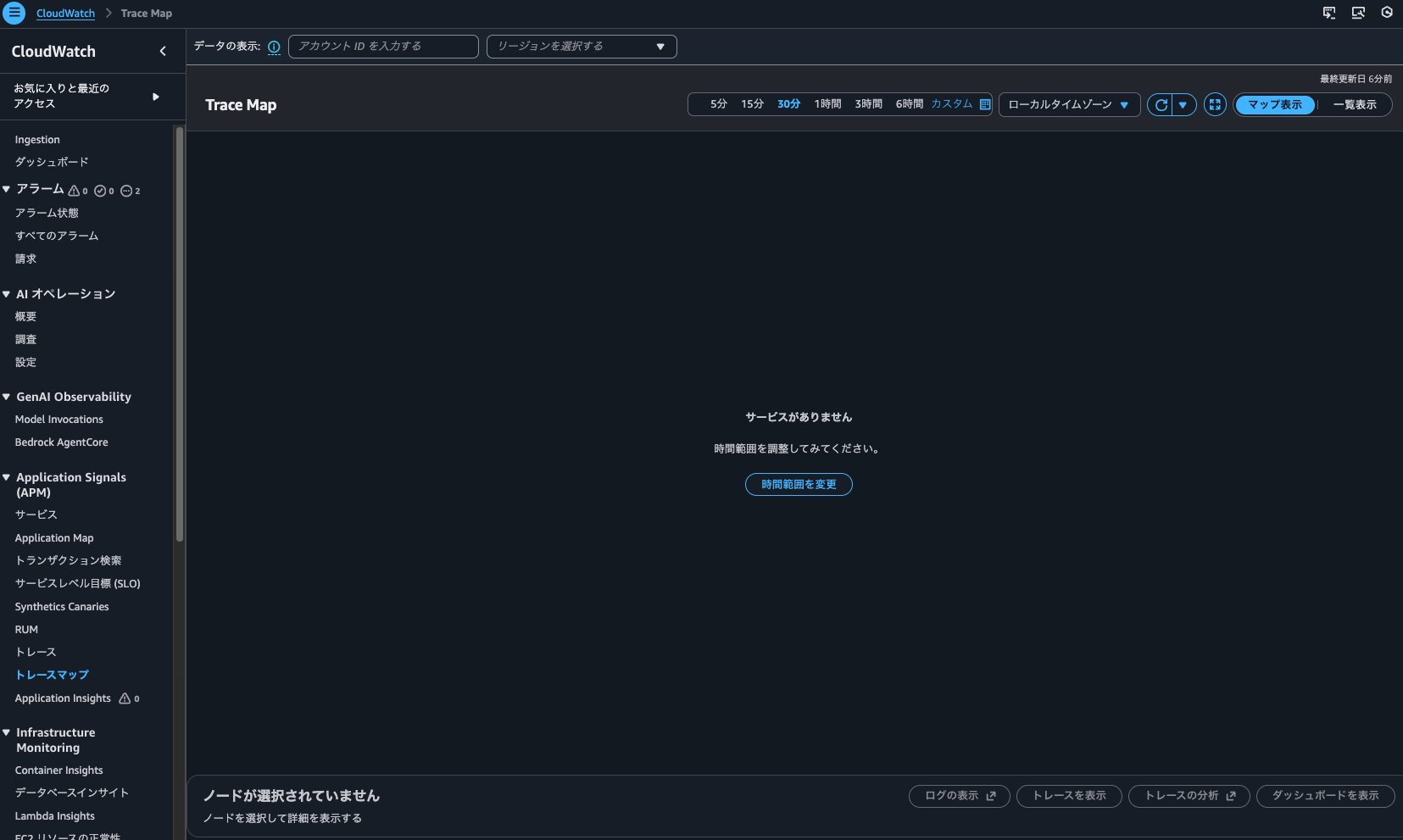Viewport: 1403px width, 840px height.
Task: Open the calendar icon next to カスタム
Action: click(x=983, y=103)
